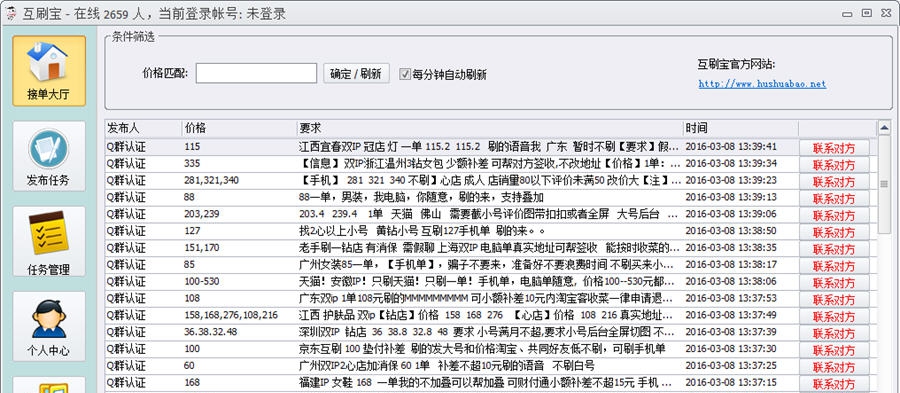
Task: Click the 价格匹配 input field
Action: click(256, 73)
